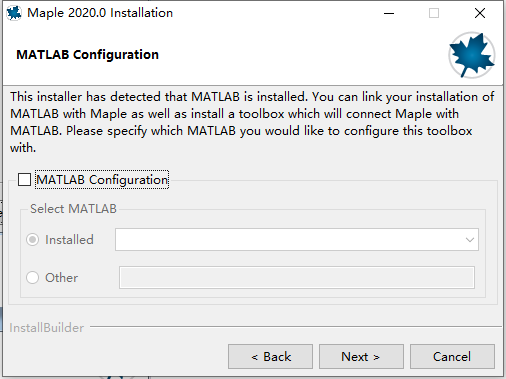Cancel the Maple installation
Viewport: 506px width, 379px height.
[x=452, y=357]
